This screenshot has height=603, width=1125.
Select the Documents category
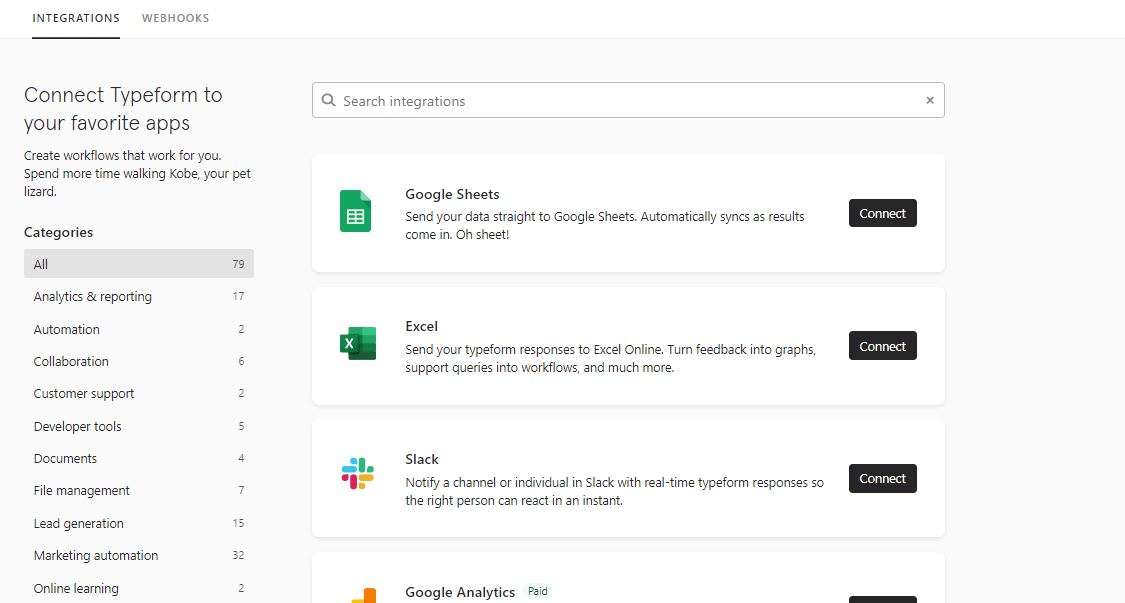pyautogui.click(x=138, y=458)
